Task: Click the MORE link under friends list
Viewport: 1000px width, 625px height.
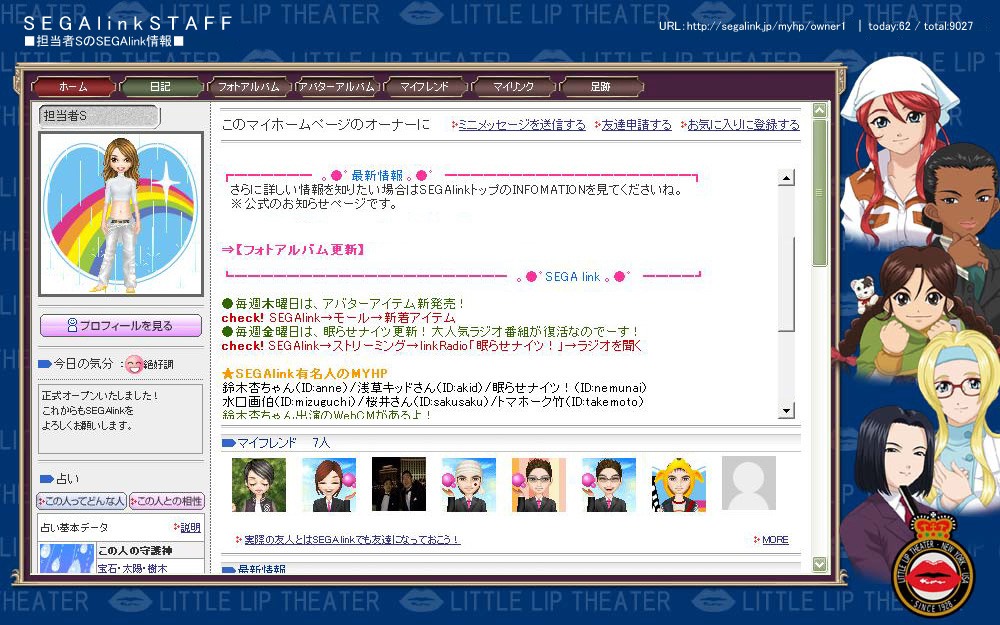Action: coord(774,540)
